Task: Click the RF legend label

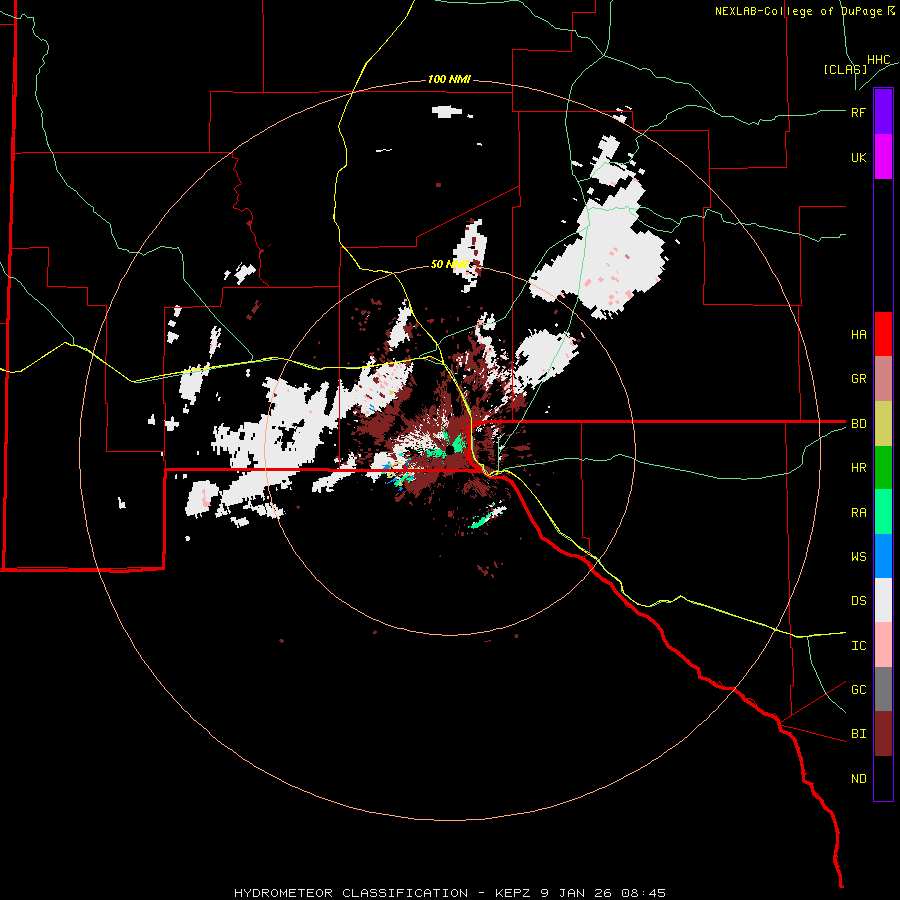Action: (x=858, y=112)
